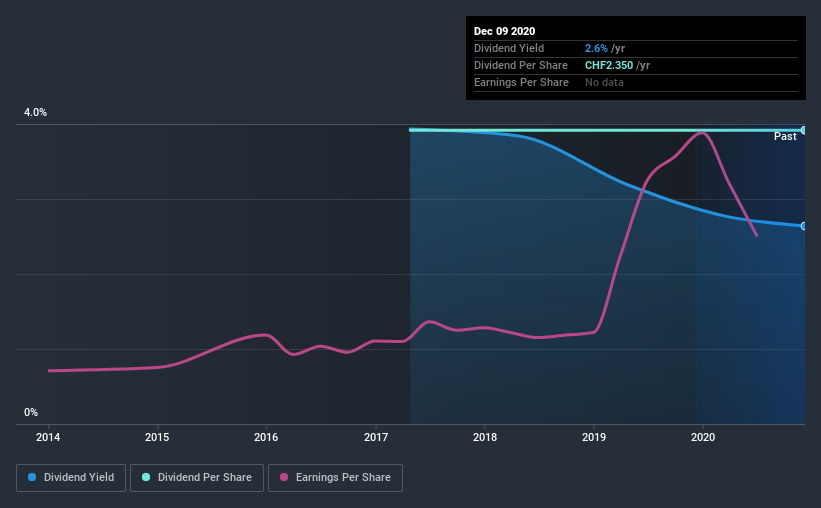Select 2017 on the time axis
Screen dimensions: 821x508
coord(376,437)
